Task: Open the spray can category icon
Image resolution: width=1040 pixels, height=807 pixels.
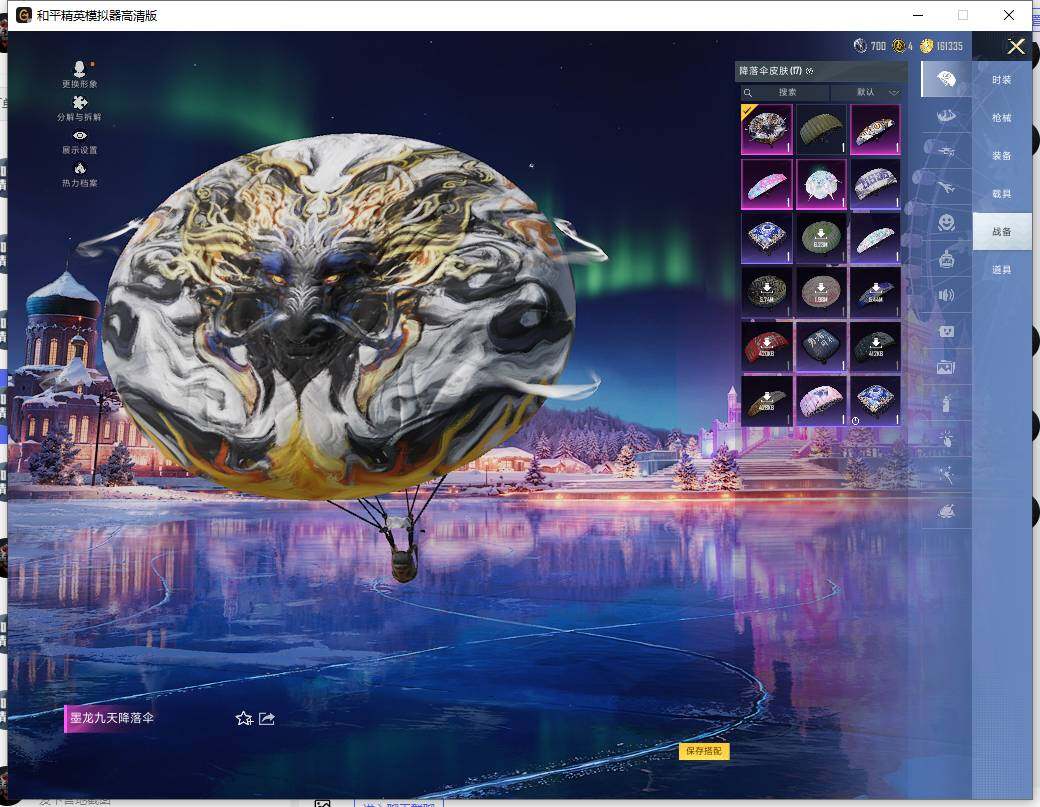Action: pos(946,403)
